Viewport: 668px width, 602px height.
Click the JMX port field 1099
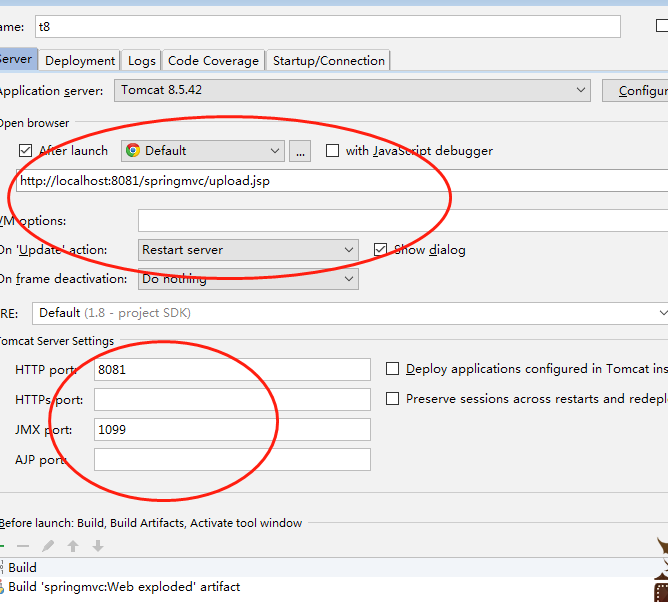pyautogui.click(x=232, y=429)
